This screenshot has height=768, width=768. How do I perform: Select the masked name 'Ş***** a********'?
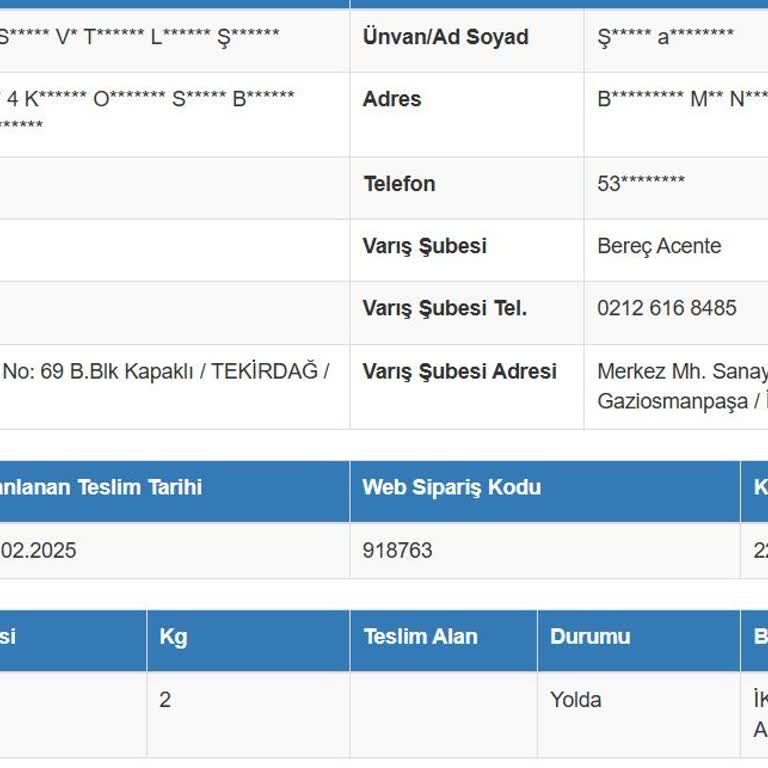point(665,37)
